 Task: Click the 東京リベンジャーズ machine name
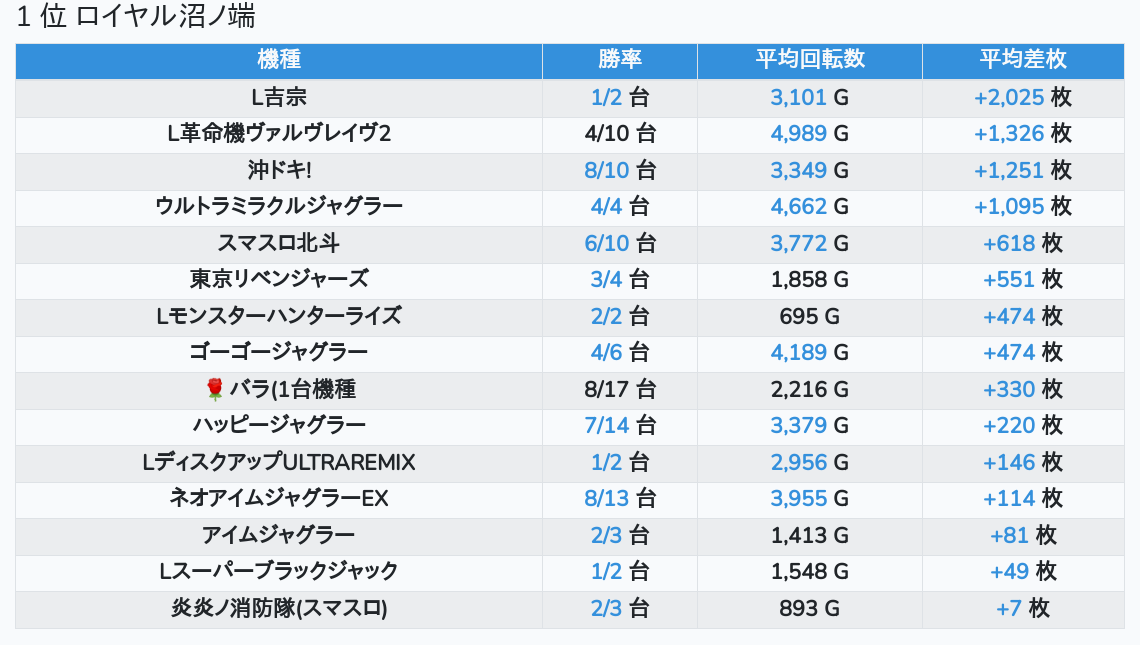[x=279, y=279]
